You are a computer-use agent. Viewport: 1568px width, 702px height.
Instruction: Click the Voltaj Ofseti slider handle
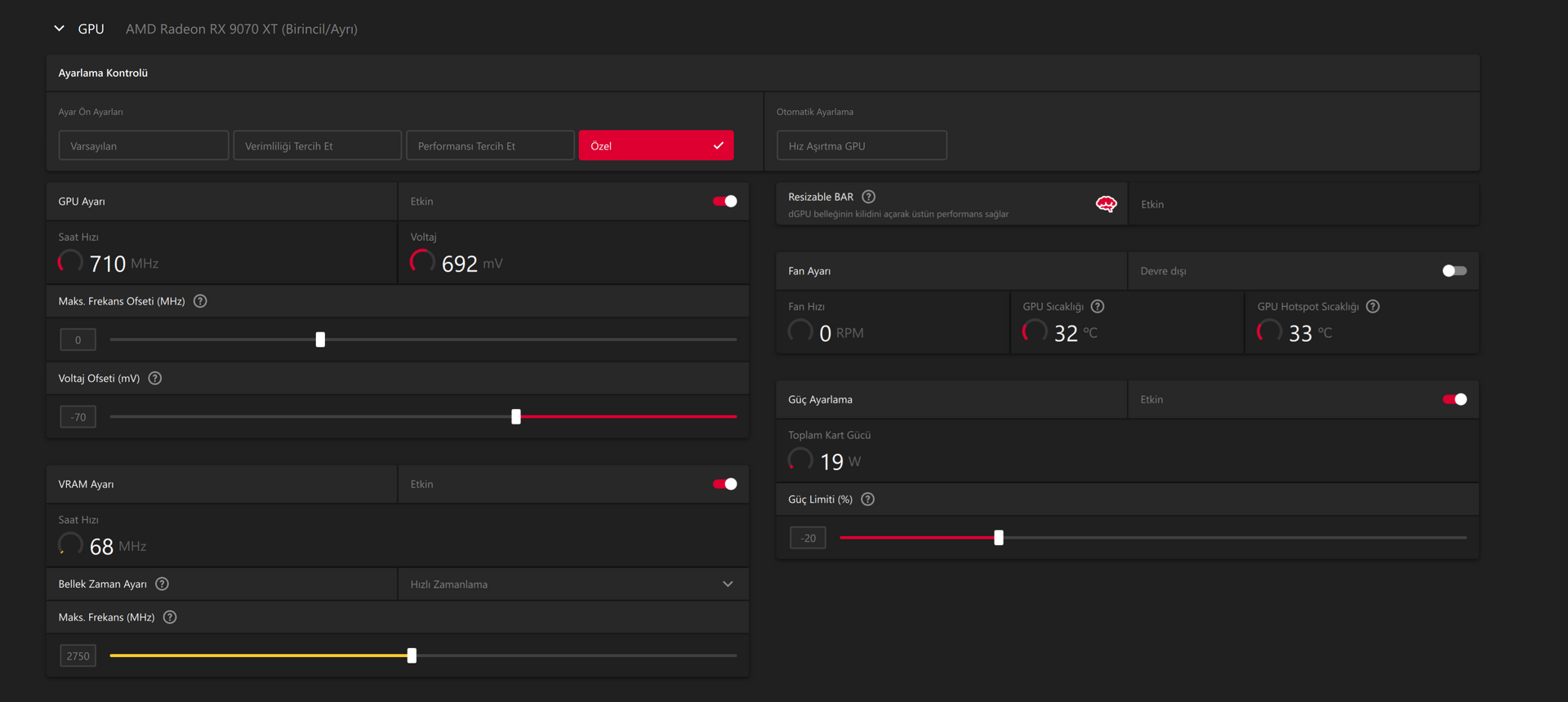pyautogui.click(x=516, y=416)
